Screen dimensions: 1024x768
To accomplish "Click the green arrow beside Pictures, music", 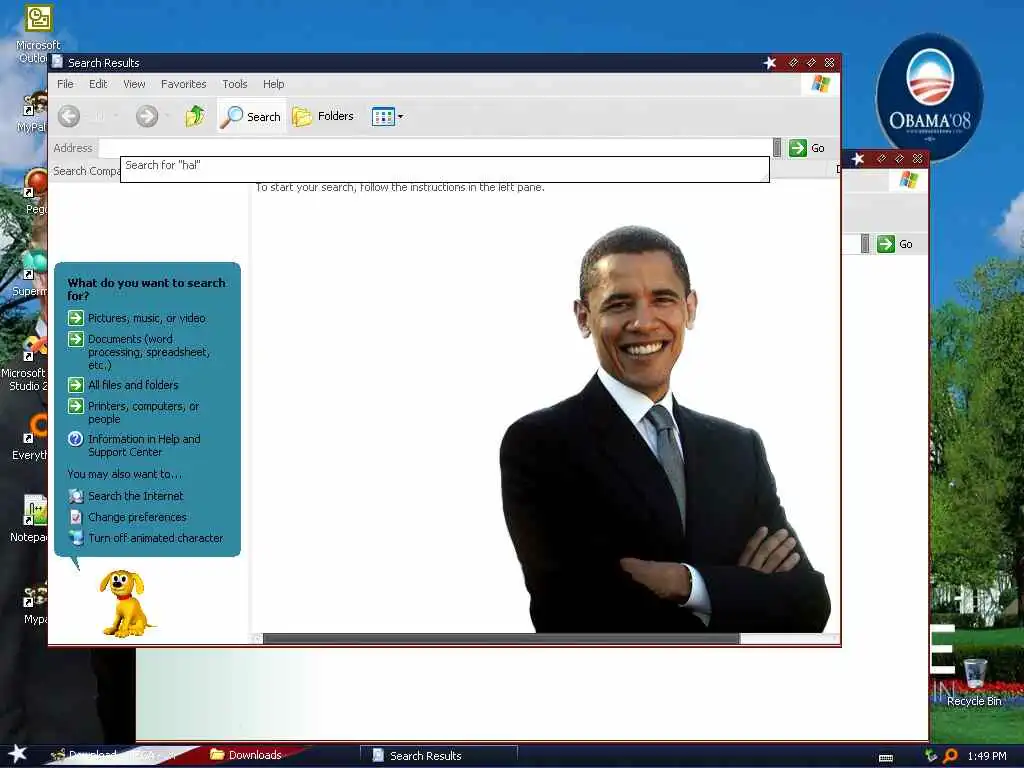I will point(76,318).
